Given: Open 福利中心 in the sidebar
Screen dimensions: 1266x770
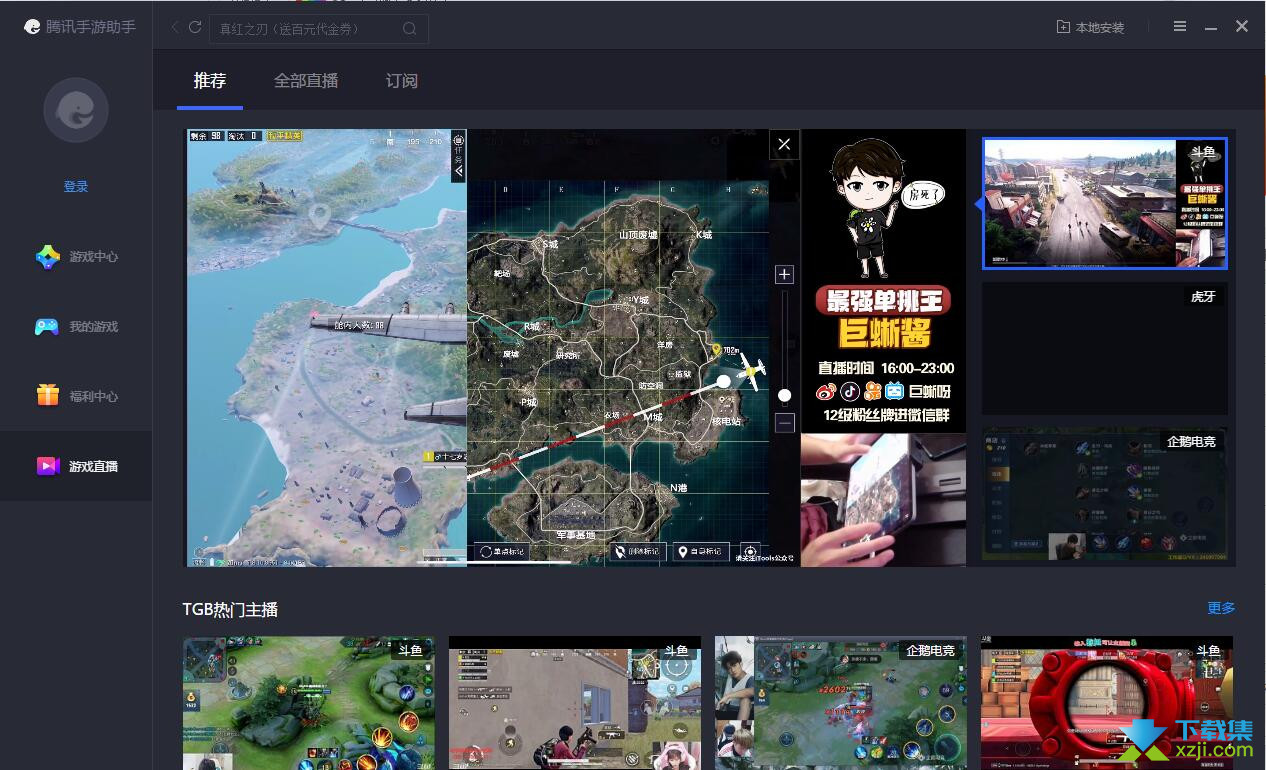Looking at the screenshot, I should coord(76,397).
